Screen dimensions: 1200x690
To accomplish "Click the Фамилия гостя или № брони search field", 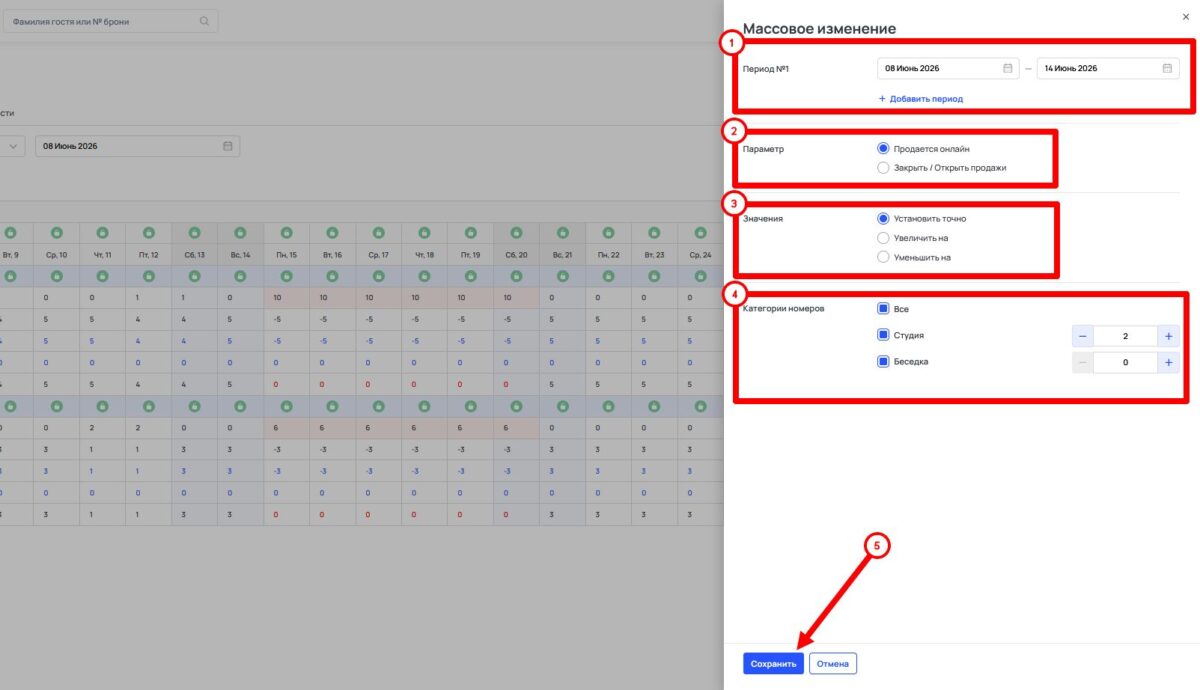I will pyautogui.click(x=110, y=21).
